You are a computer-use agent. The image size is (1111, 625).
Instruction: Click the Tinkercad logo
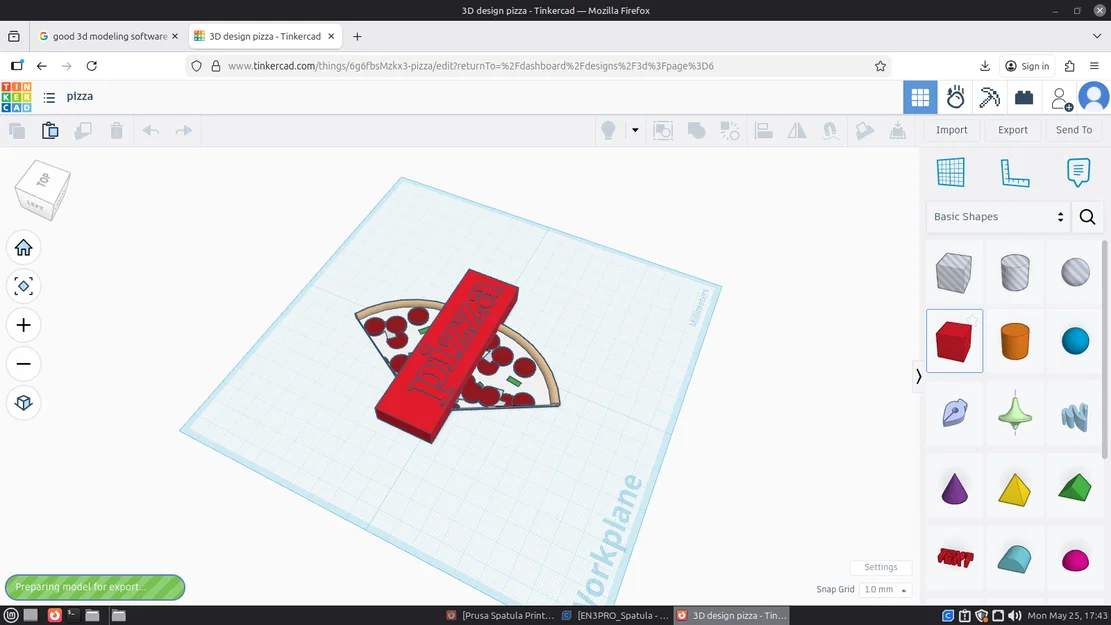coord(16,97)
